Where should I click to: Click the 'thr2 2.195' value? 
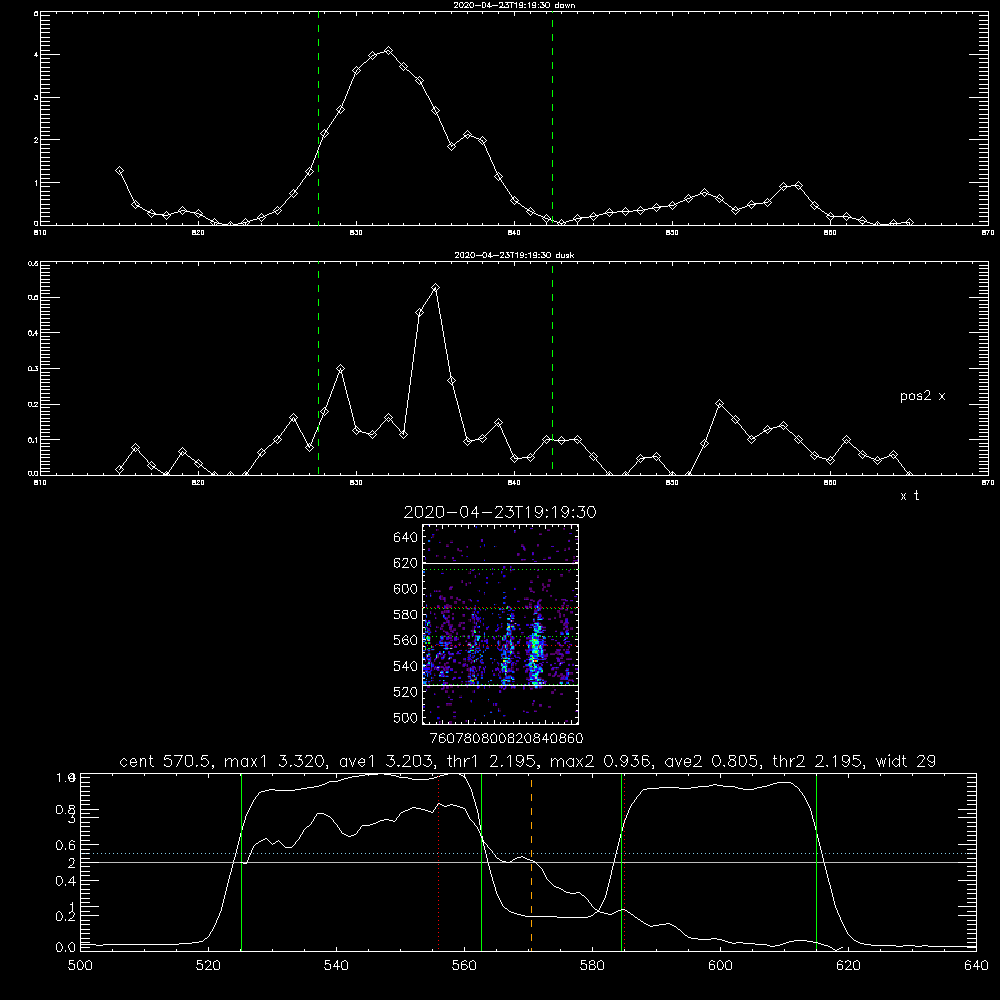pyautogui.click(x=817, y=761)
